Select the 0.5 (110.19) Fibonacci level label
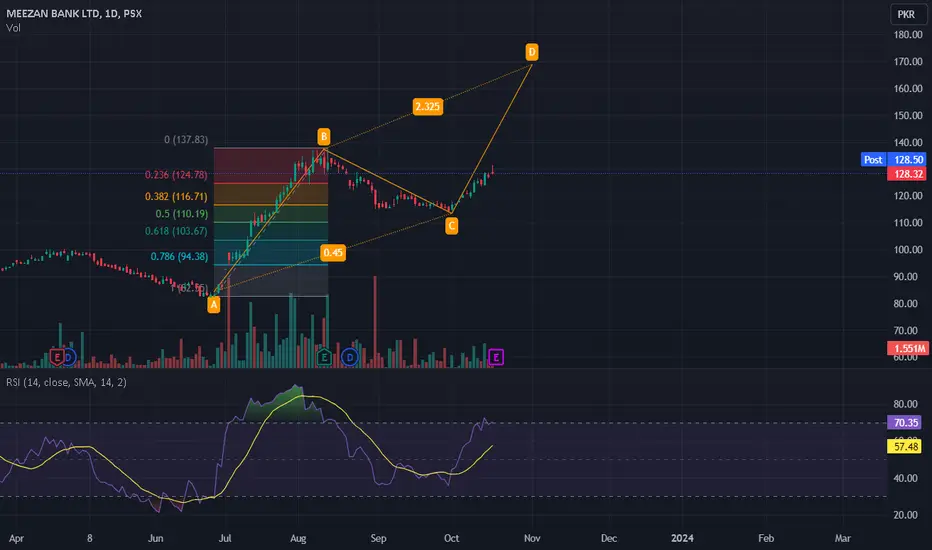This screenshot has height=550, width=932. click(181, 214)
